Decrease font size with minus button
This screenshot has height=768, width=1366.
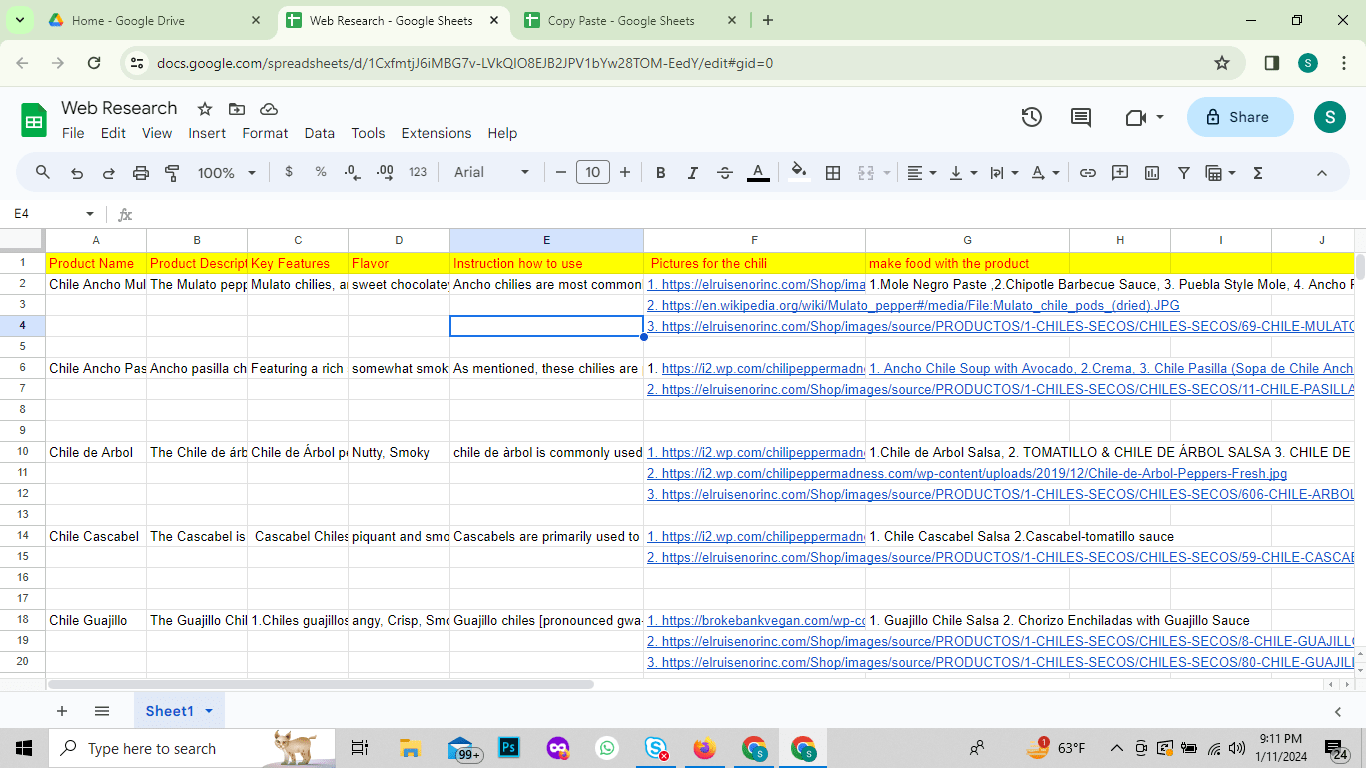tap(561, 172)
